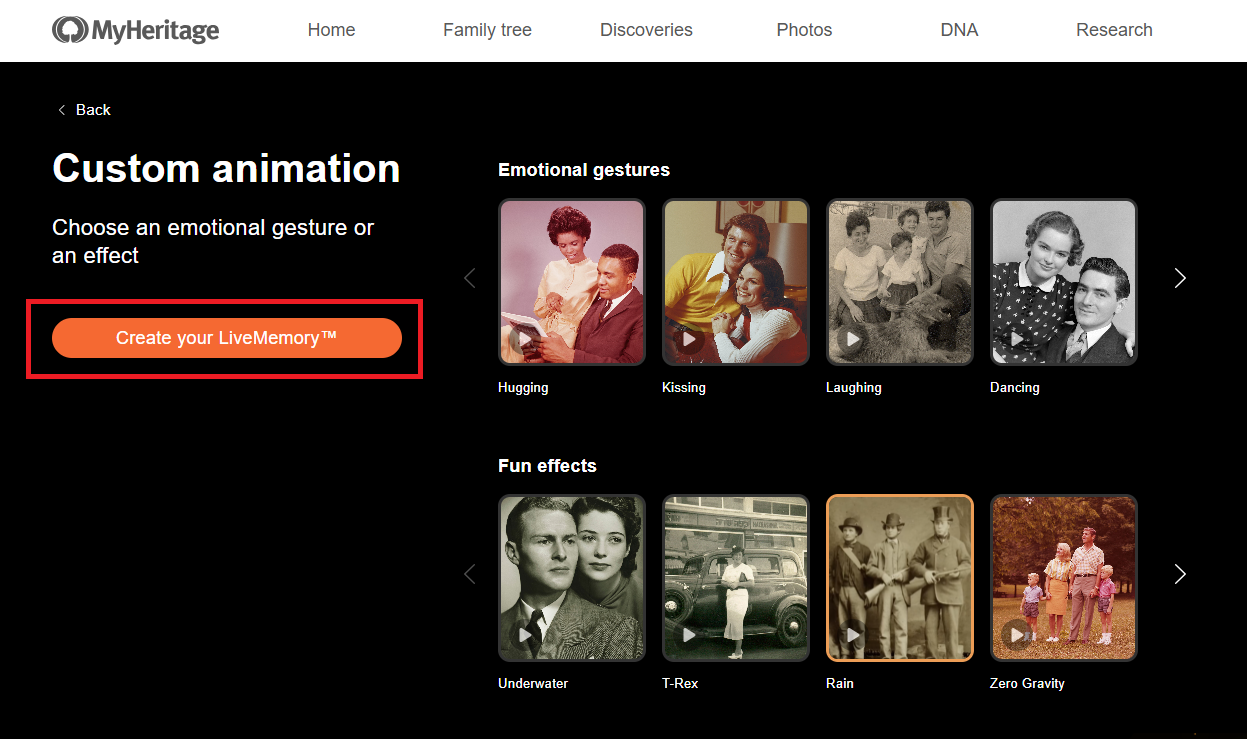Select the Hugging gesture thumbnail
The height and width of the screenshot is (739, 1247).
point(572,282)
